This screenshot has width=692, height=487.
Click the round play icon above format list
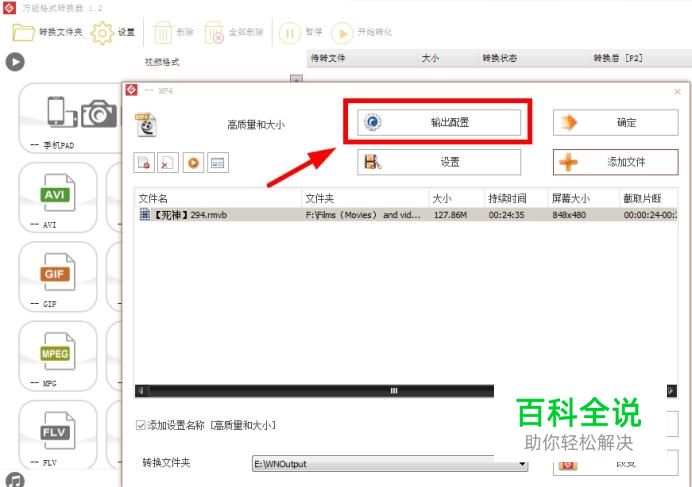[15, 62]
